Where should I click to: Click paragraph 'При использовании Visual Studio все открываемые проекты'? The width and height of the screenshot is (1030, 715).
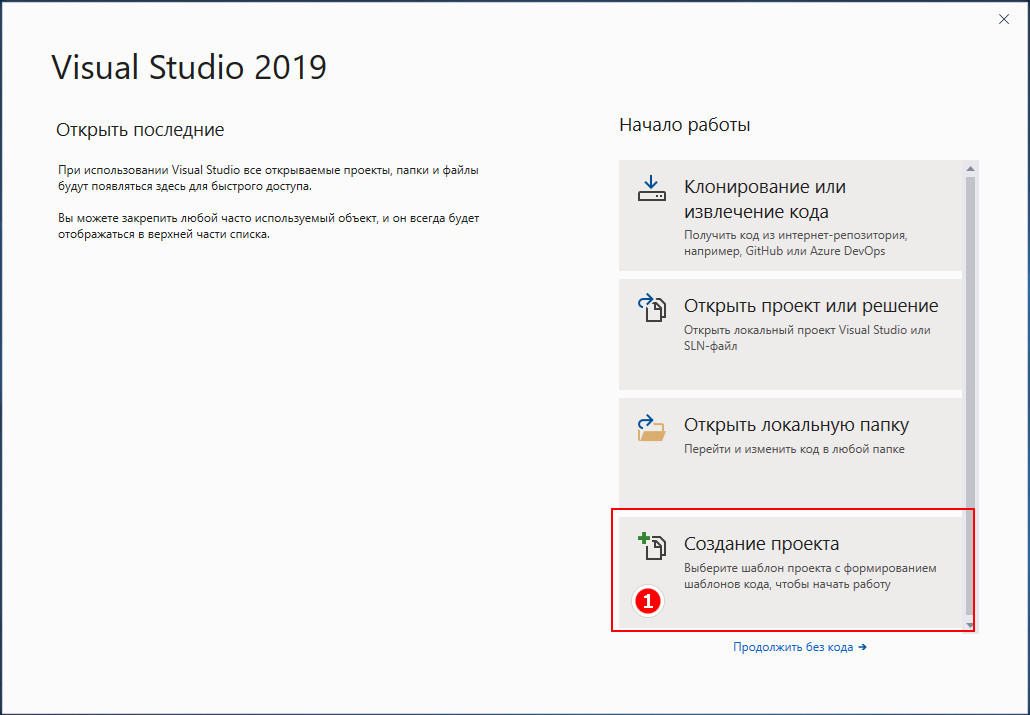pyautogui.click(x=268, y=178)
